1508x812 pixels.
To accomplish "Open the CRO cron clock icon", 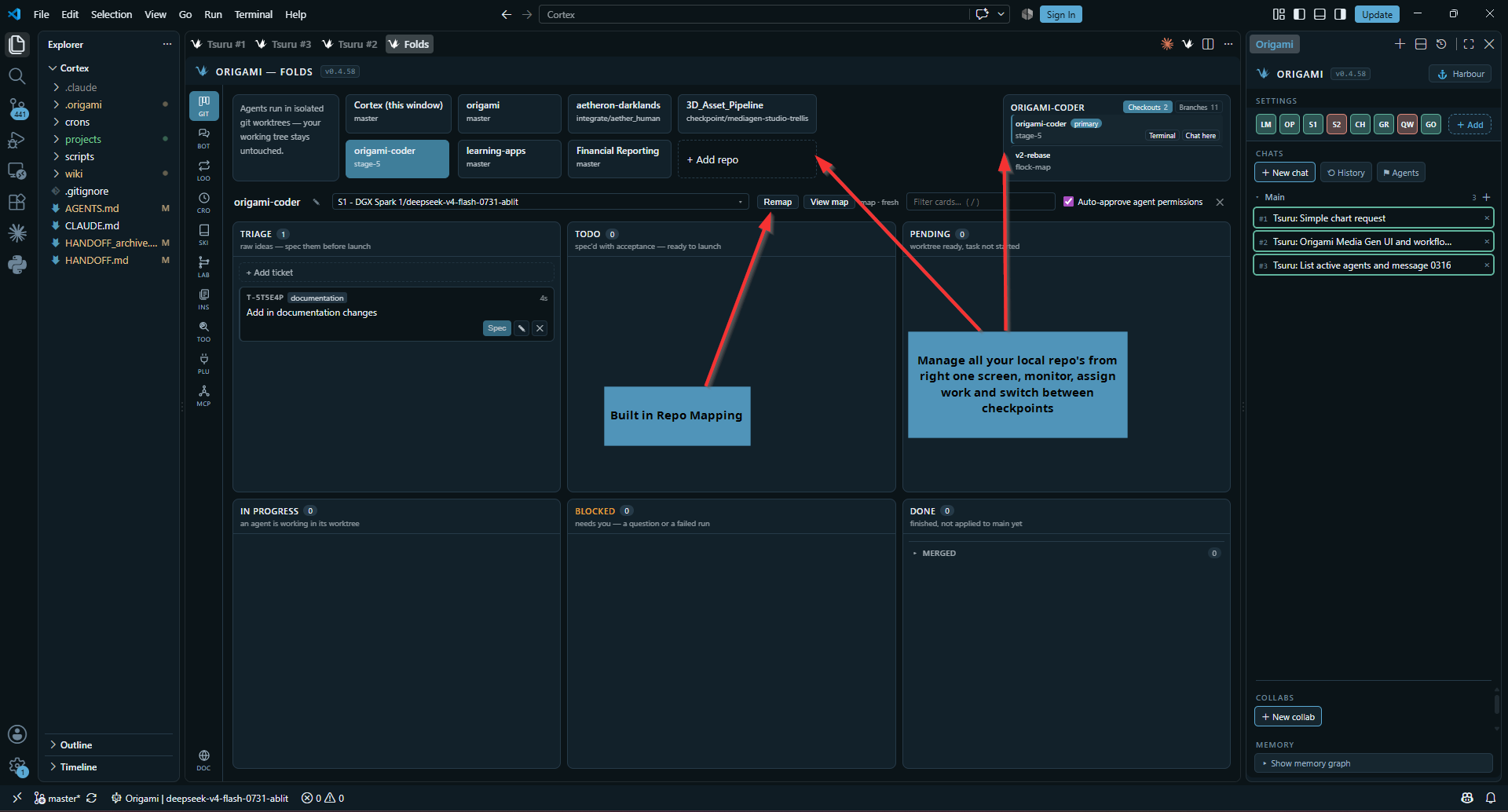I will pyautogui.click(x=203, y=203).
